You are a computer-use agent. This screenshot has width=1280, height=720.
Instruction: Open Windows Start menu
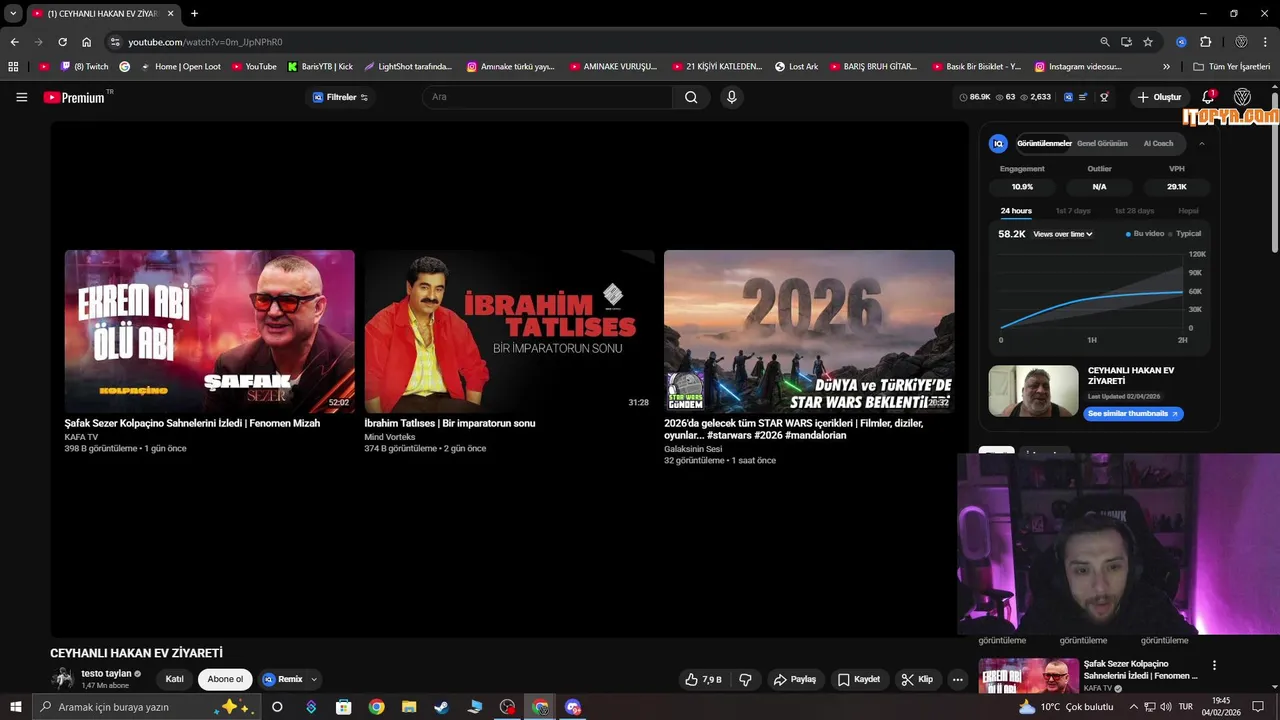[15, 707]
